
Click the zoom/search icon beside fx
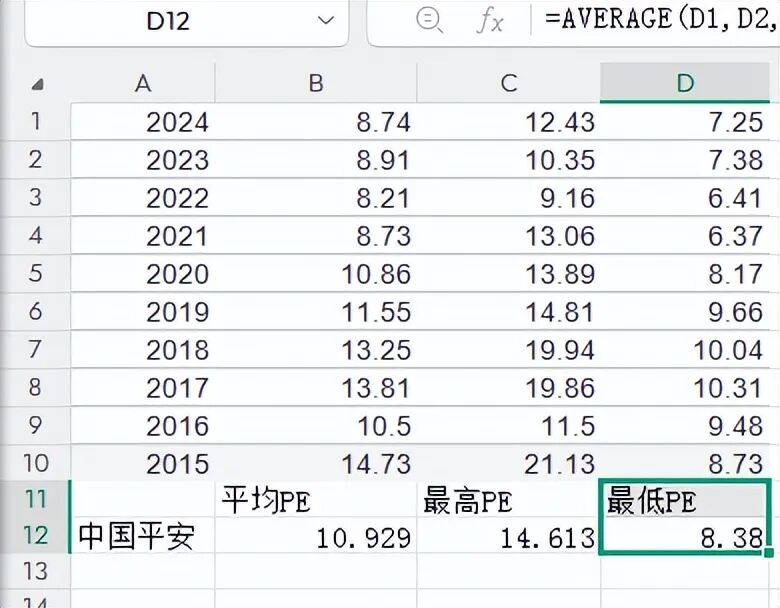(429, 20)
